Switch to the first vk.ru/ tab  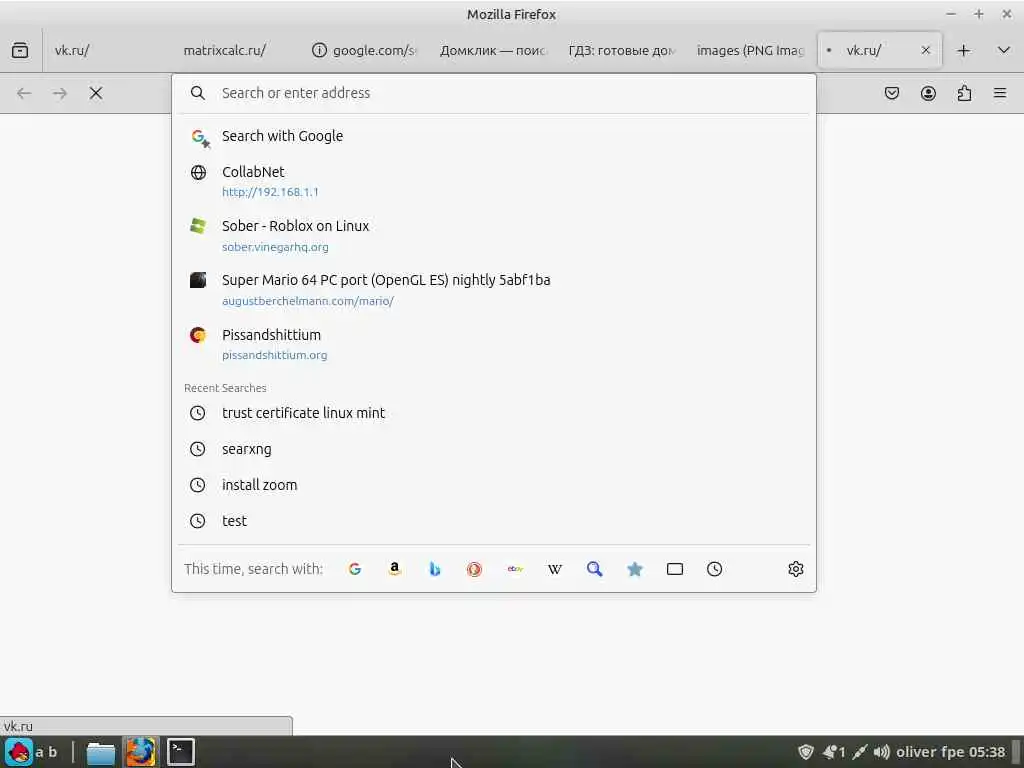click(108, 50)
